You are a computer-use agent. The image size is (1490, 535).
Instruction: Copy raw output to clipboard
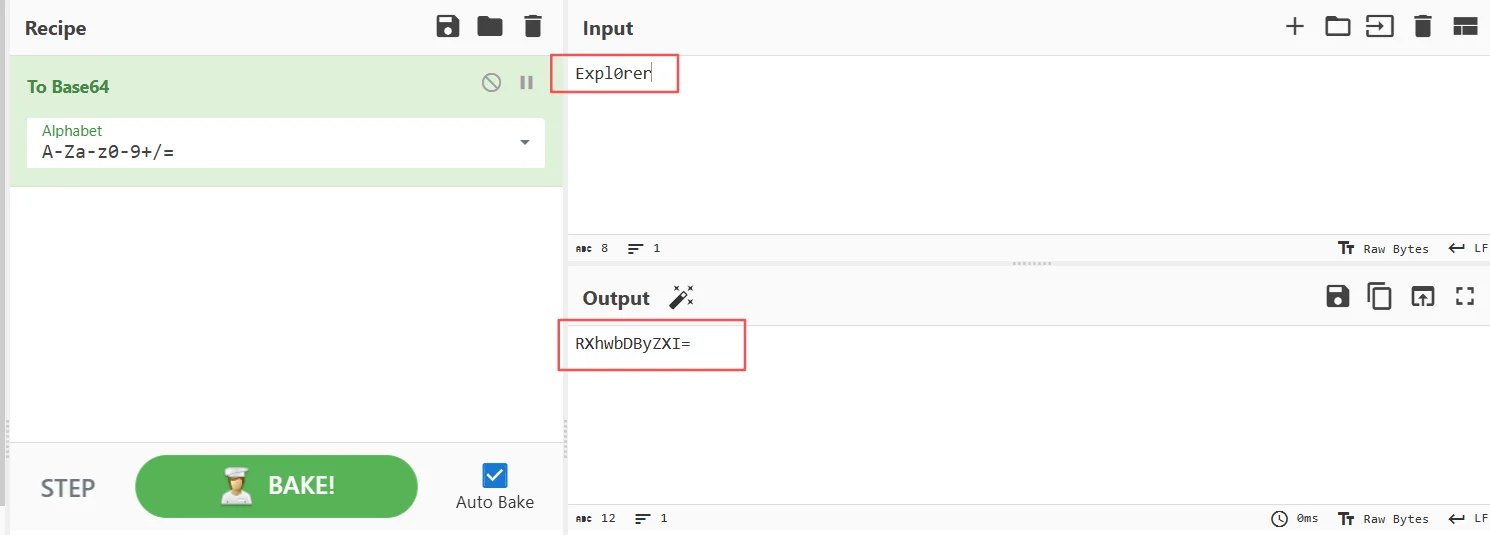(x=1380, y=296)
